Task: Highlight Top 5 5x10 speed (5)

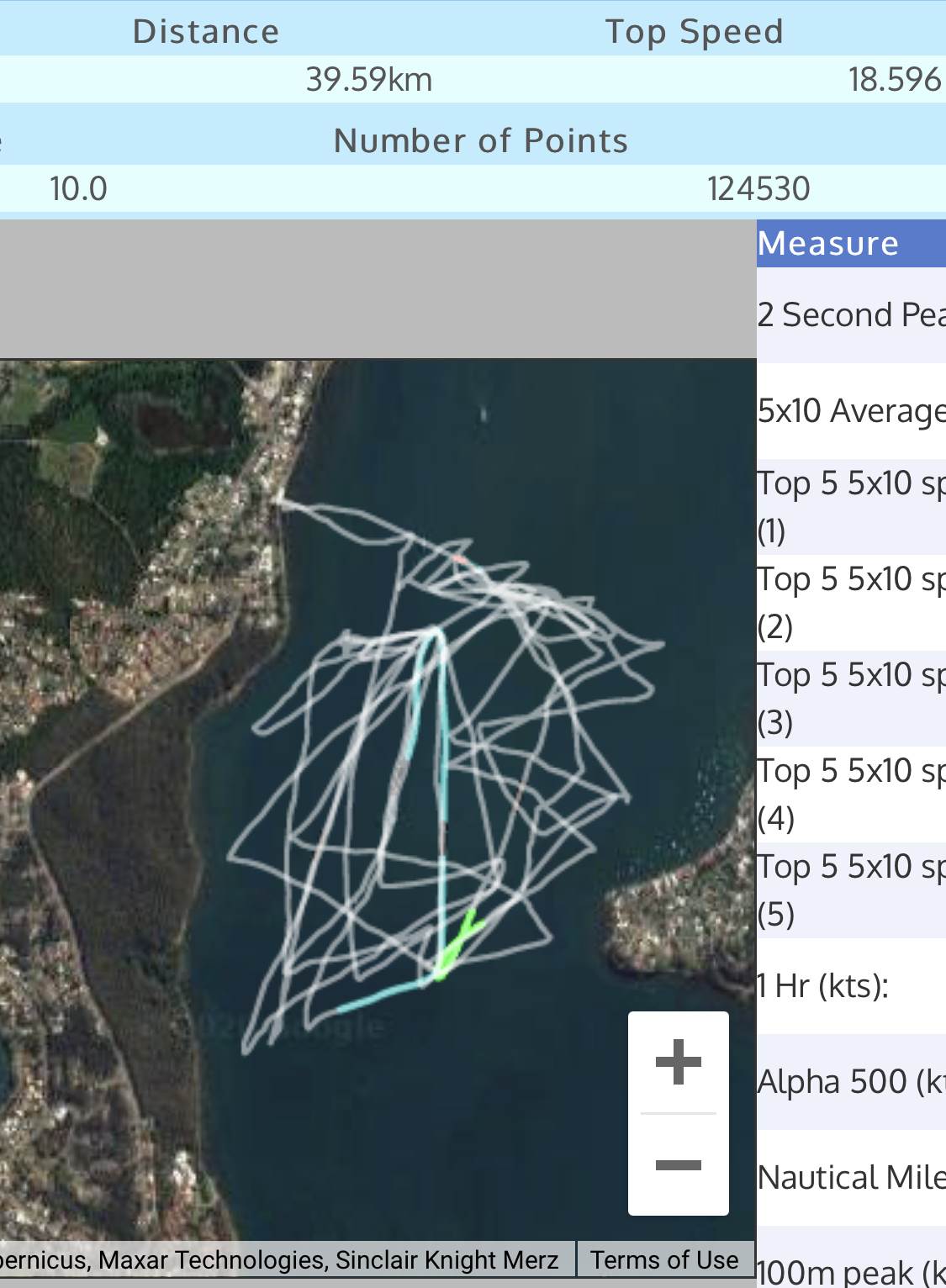Action: [x=850, y=889]
